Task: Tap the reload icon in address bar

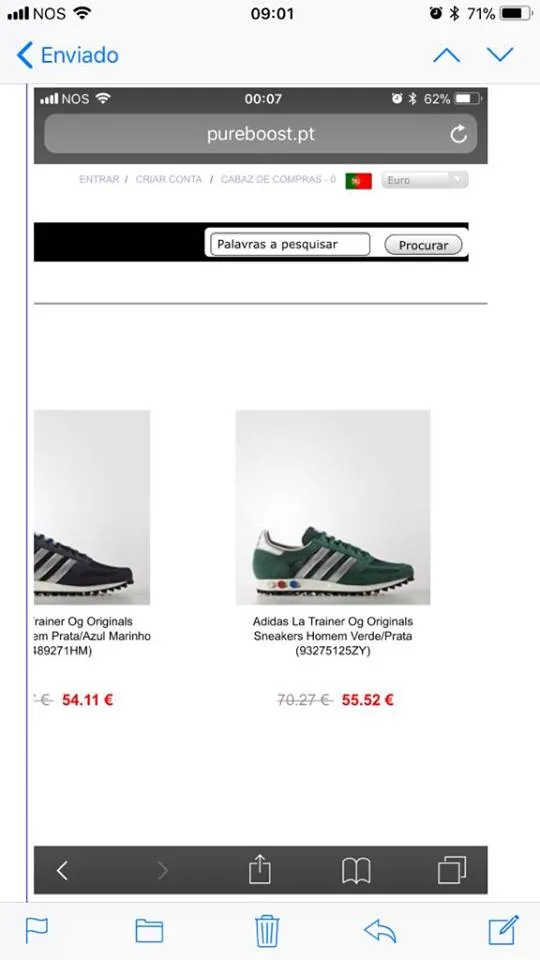Action: coord(459,134)
